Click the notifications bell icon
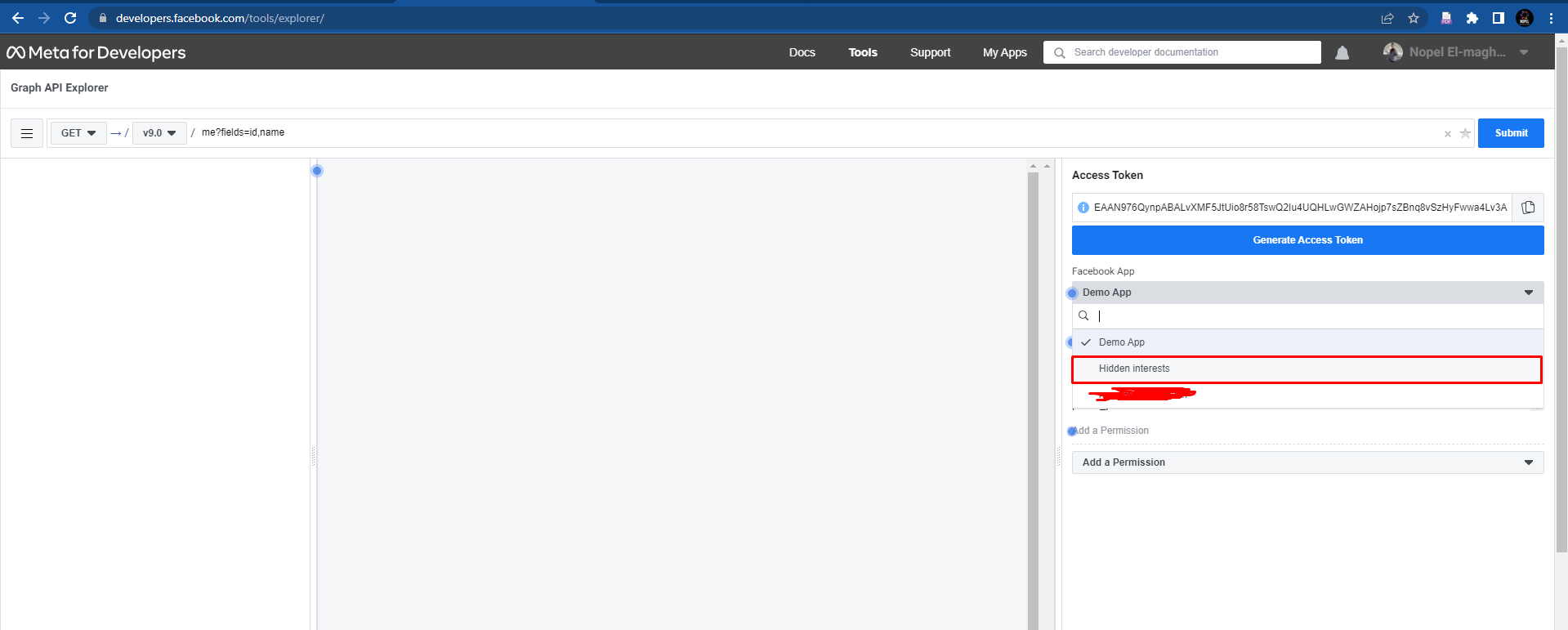 1342,53
